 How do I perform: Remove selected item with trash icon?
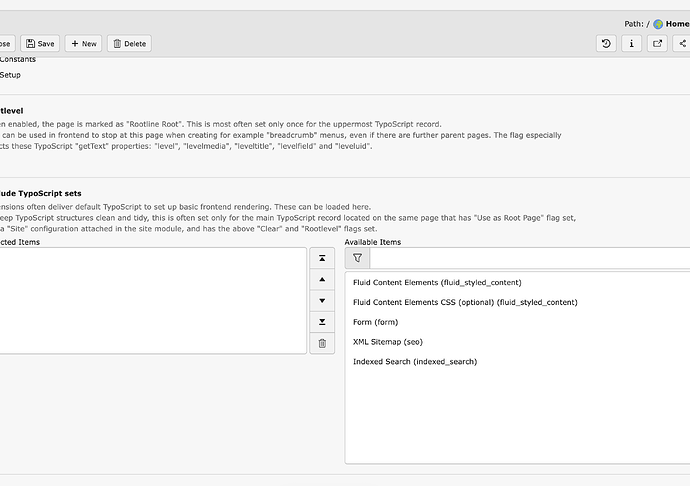pyautogui.click(x=322, y=343)
